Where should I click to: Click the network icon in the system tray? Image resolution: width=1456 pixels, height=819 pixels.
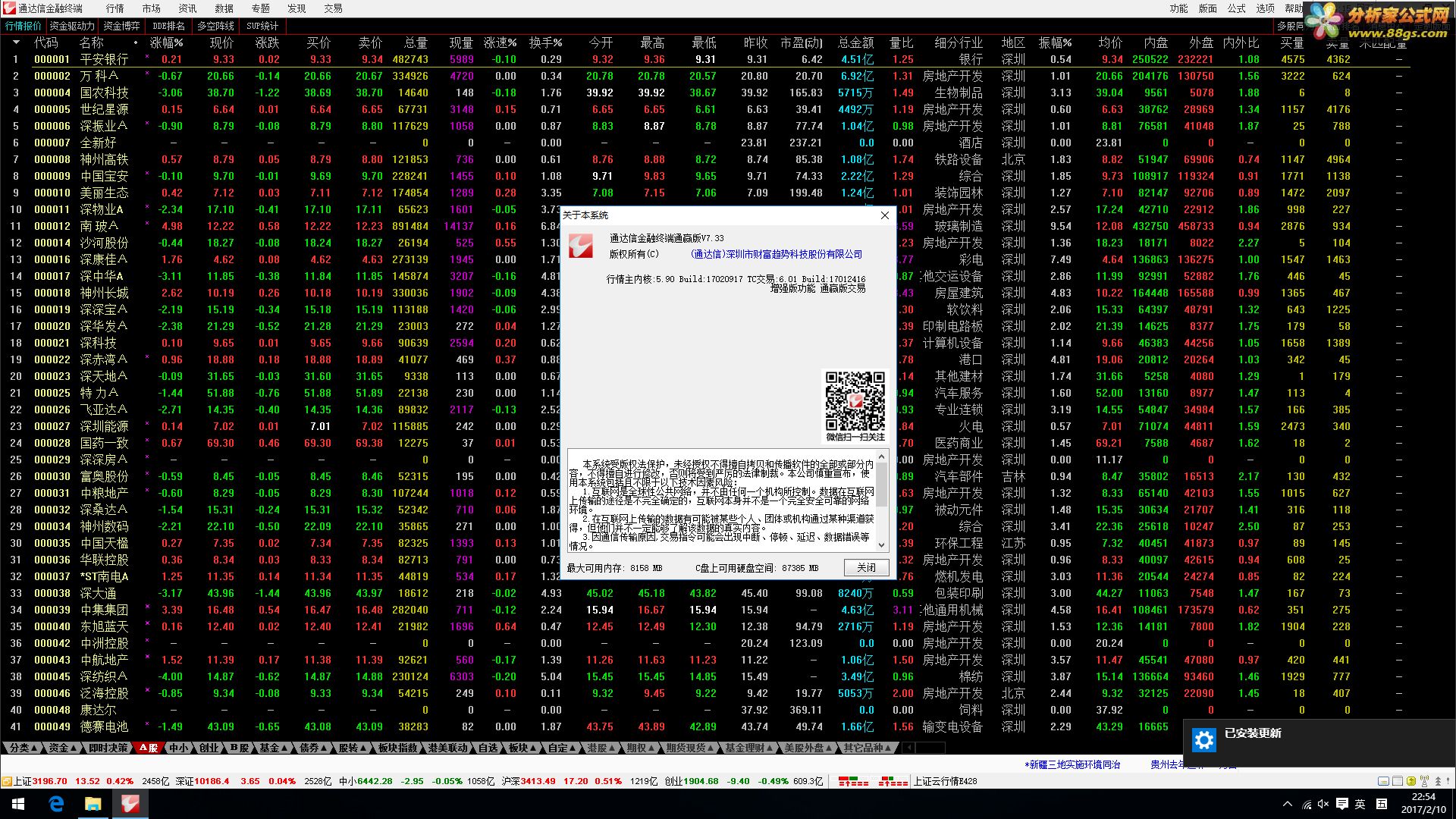(1307, 804)
